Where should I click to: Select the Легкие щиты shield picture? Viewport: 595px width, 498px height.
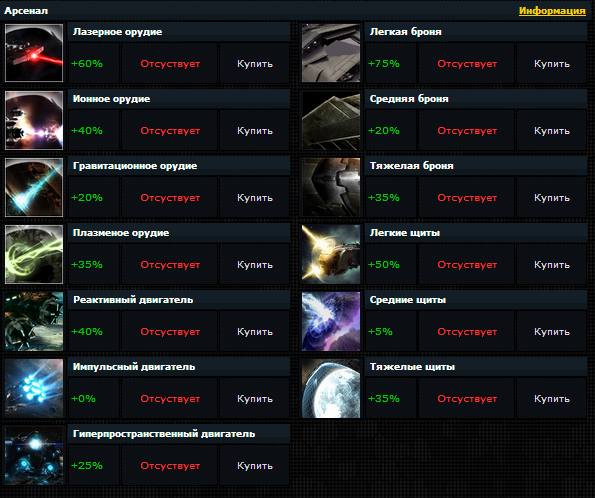click(x=331, y=254)
